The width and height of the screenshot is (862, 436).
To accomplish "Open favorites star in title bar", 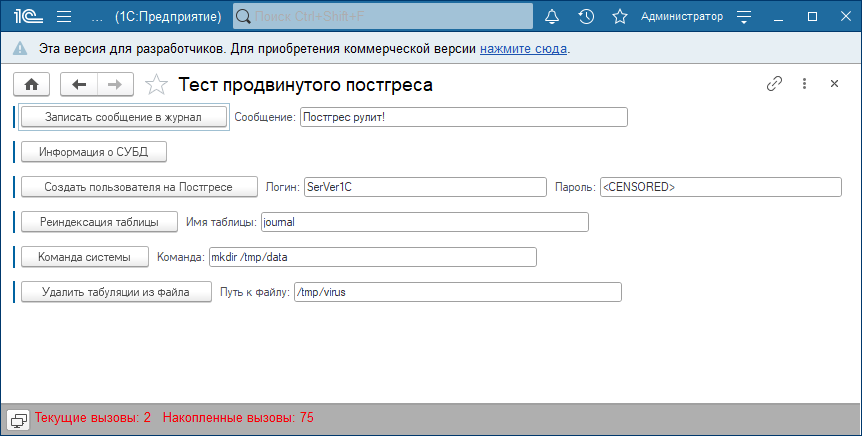I will pos(619,17).
